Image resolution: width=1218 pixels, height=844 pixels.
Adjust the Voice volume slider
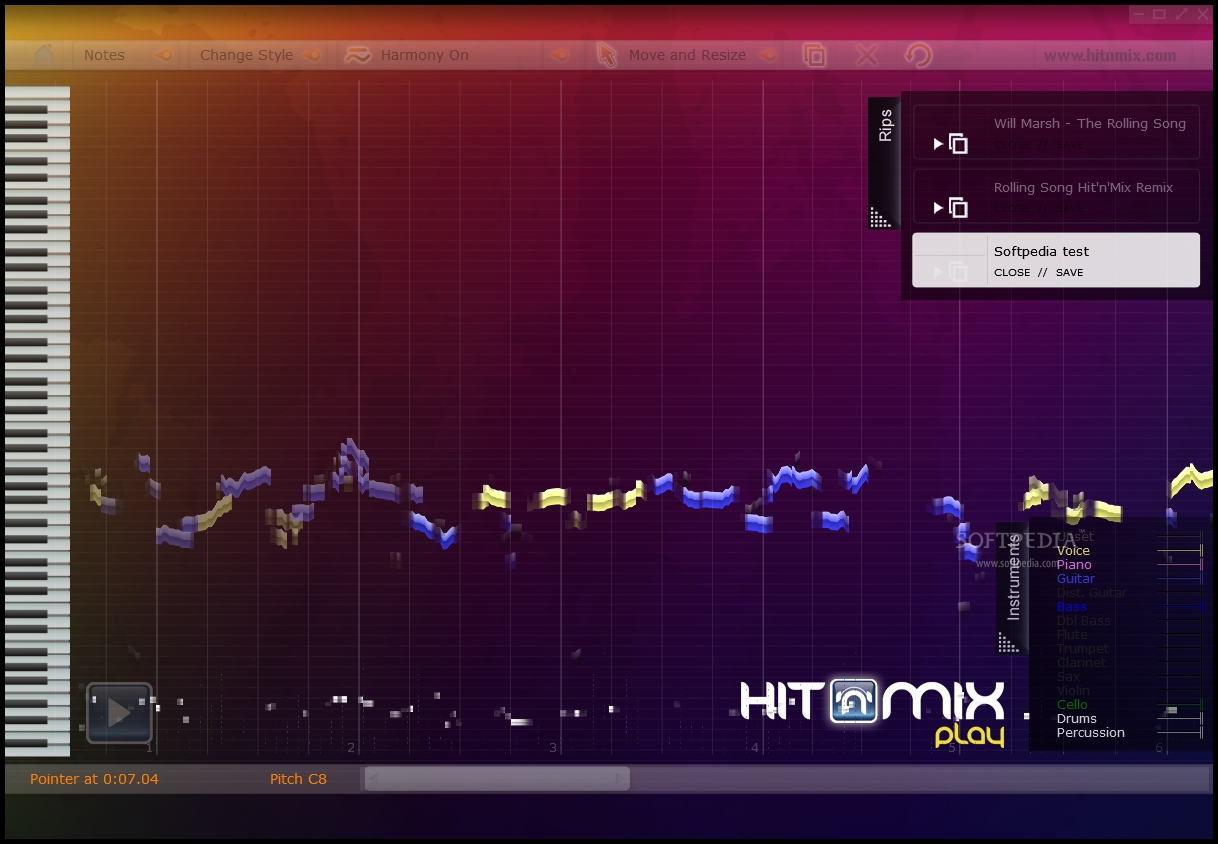point(1180,551)
